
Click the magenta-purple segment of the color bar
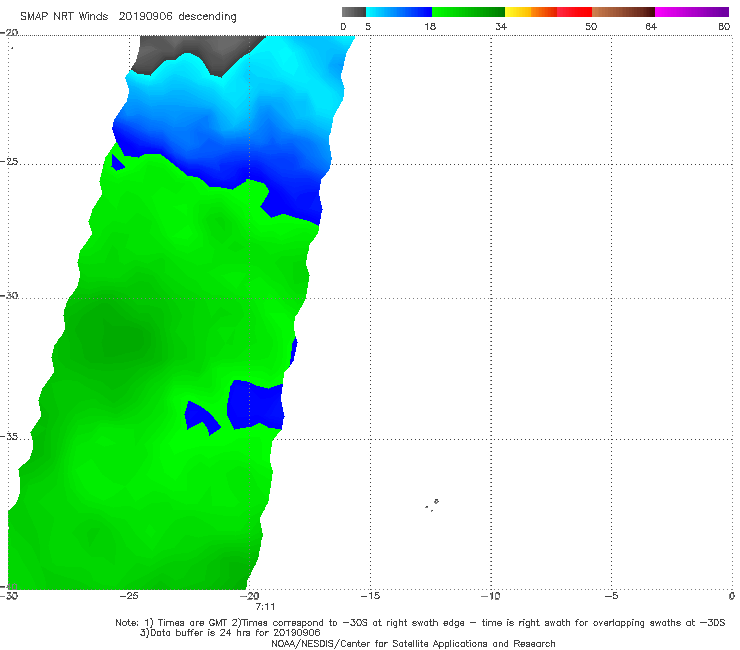point(692,12)
